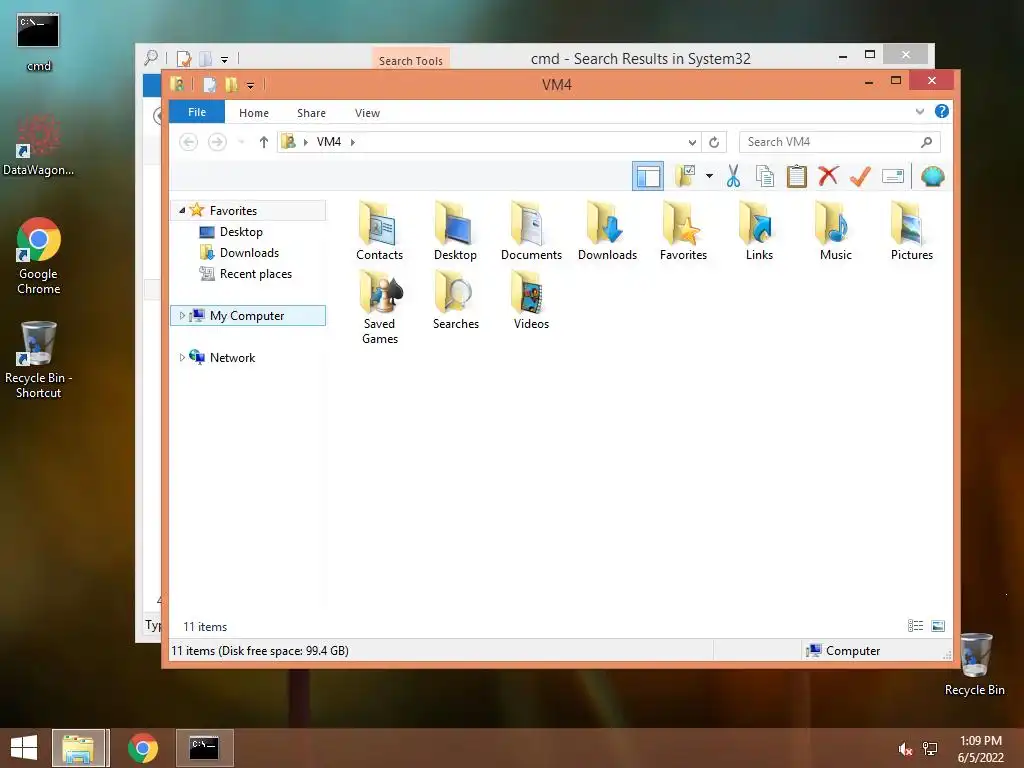This screenshot has width=1024, height=768.
Task: Click New folder icon in VM4 title bar
Action: pyautogui.click(x=231, y=85)
